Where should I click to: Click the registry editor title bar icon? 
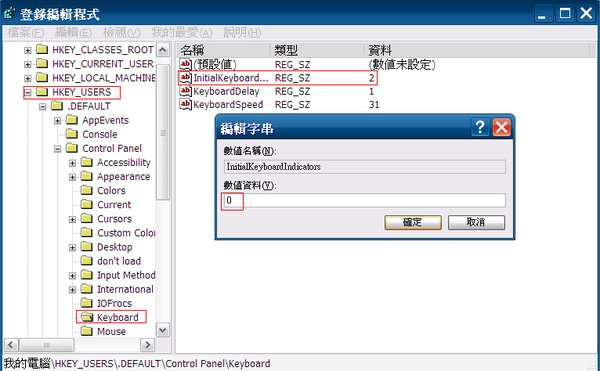(x=9, y=14)
